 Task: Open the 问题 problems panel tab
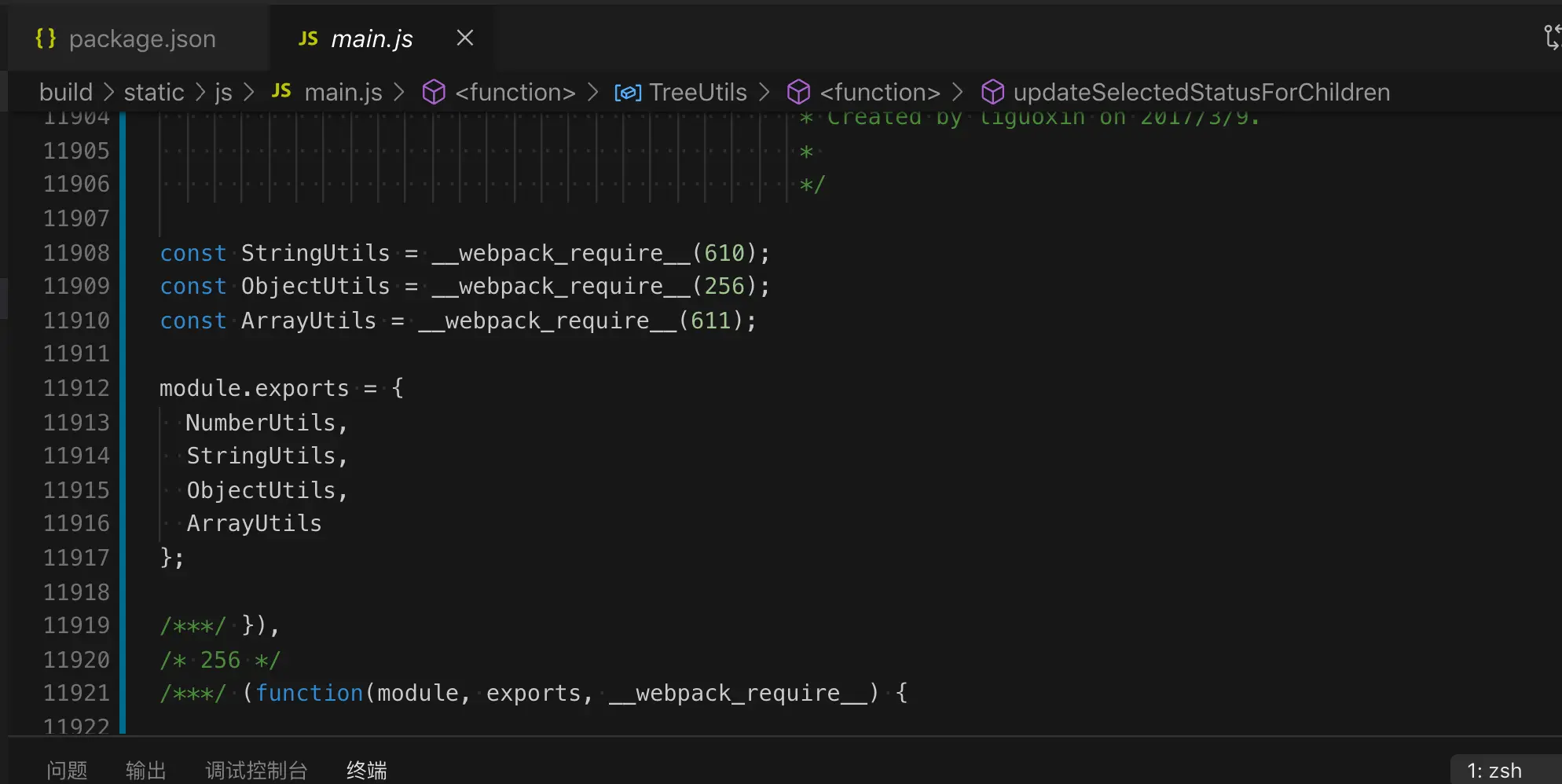67,770
